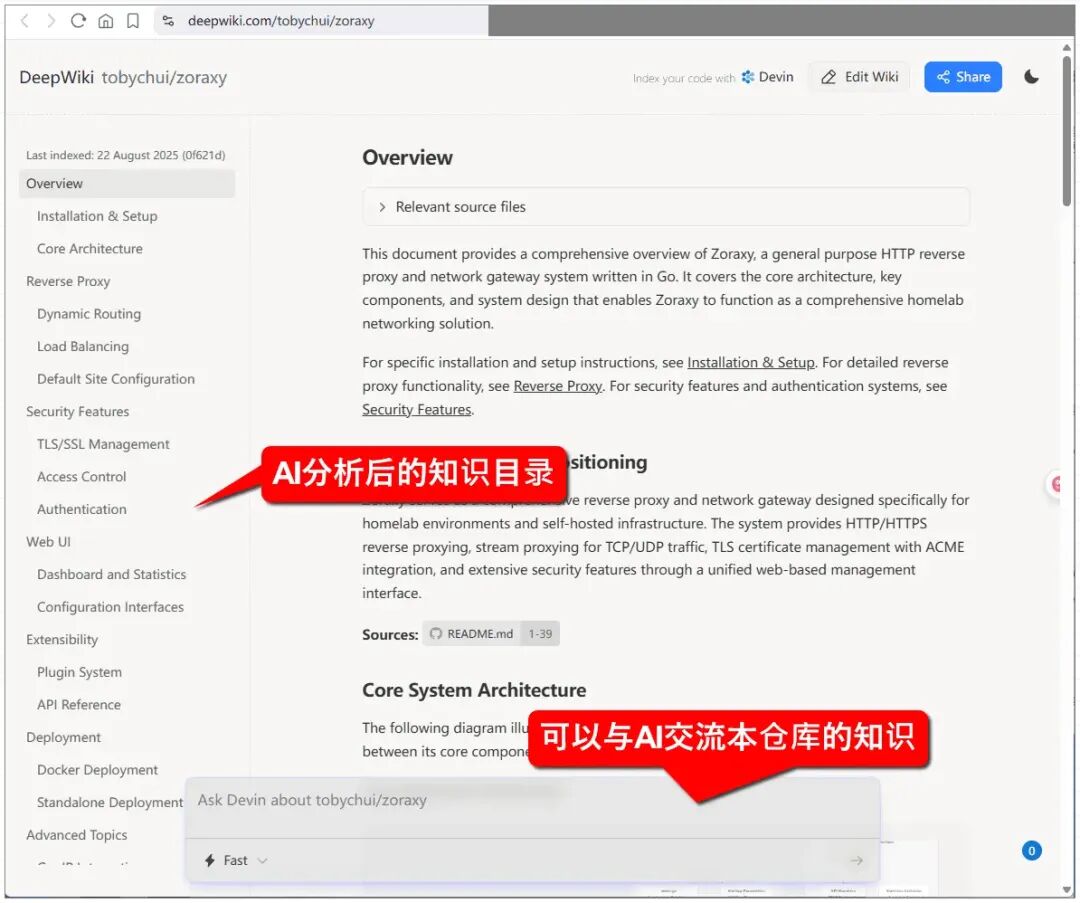Bookmark this page with the bookmark icon
This screenshot has height=903, width=1080.
(133, 21)
